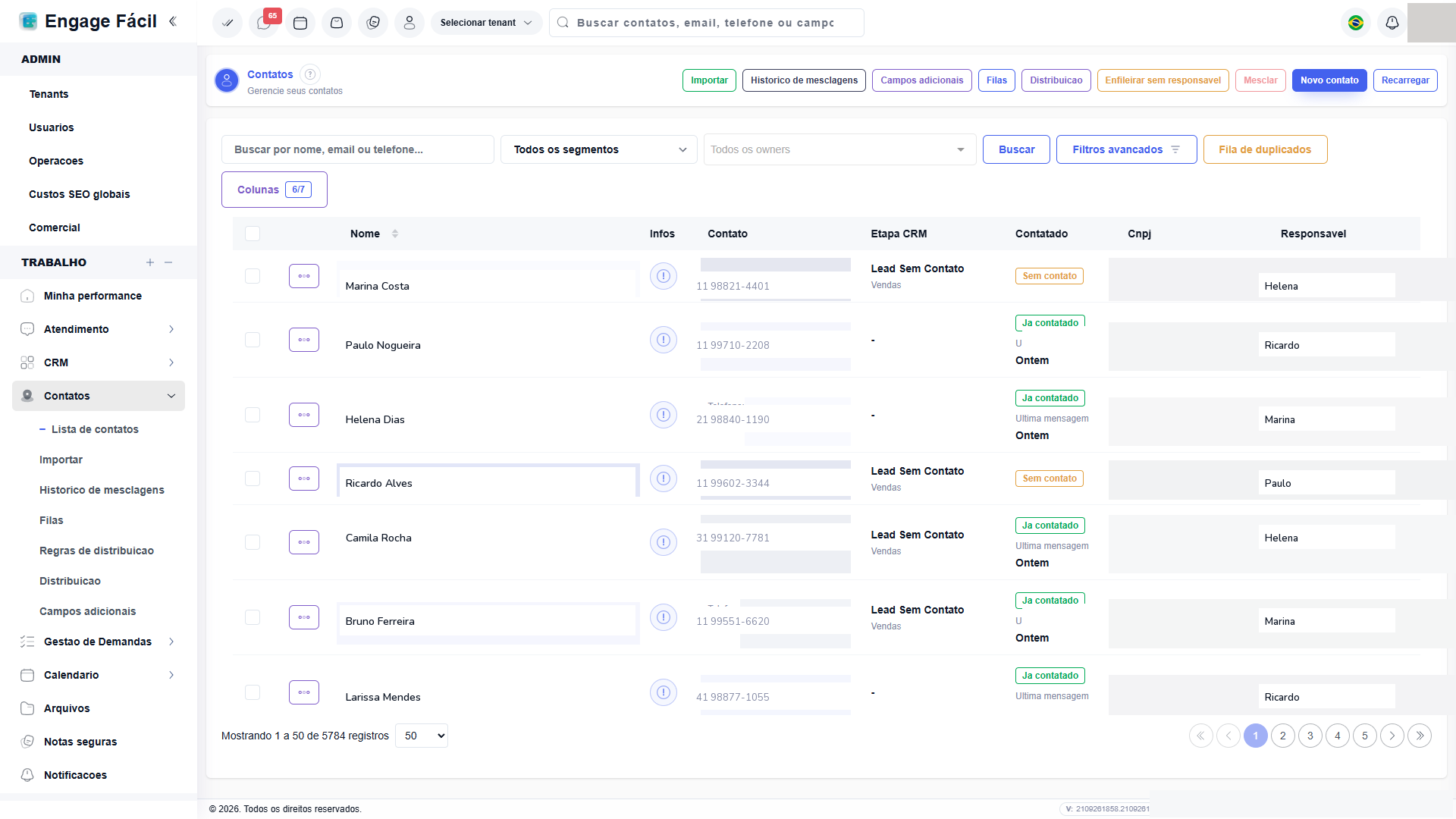Open Regras de distribuicao in the sidebar
The height and width of the screenshot is (819, 1456).
pyautogui.click(x=96, y=551)
